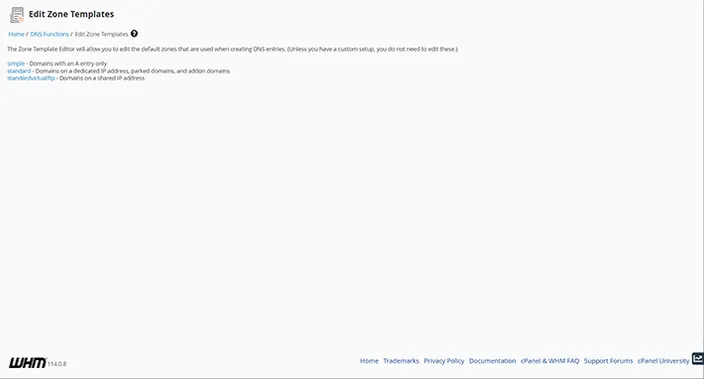Open the footer Home link
This screenshot has height=379, width=704.
(369, 361)
